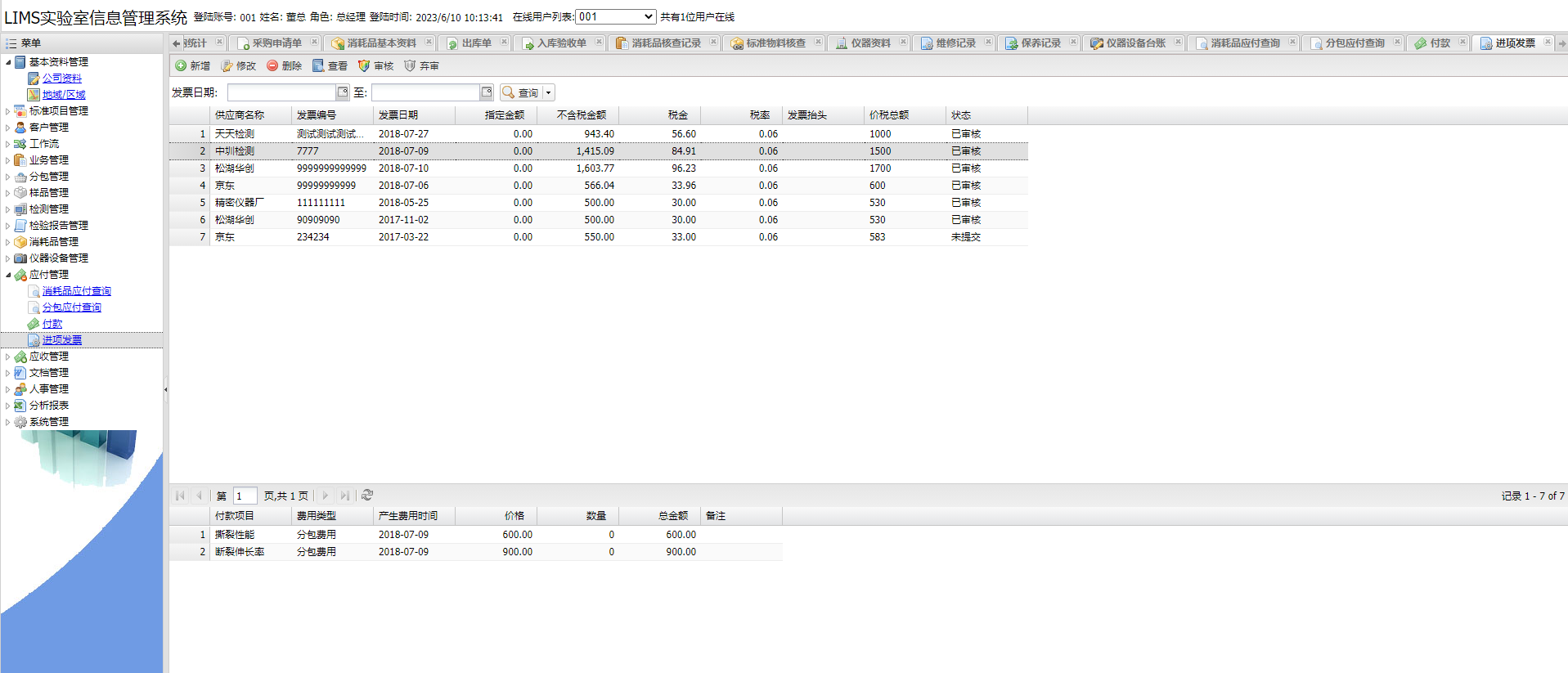Click the 分析报表 tree icon
Screen dimensions: 1568x673
click(x=20, y=406)
